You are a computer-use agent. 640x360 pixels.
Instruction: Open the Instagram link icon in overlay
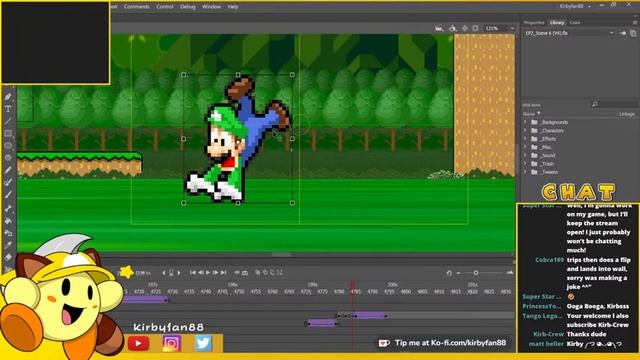point(171,343)
